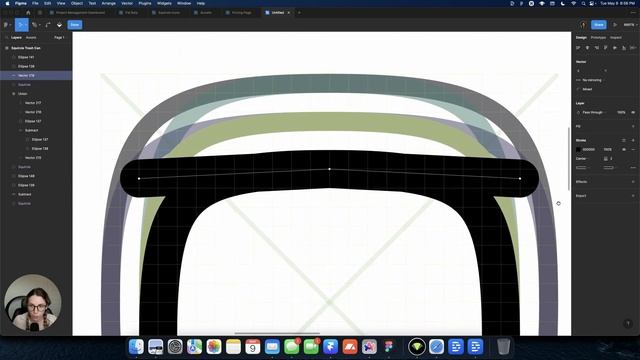The width and height of the screenshot is (640, 360).
Task: Add an export setting with plus icon
Action: click(633, 196)
